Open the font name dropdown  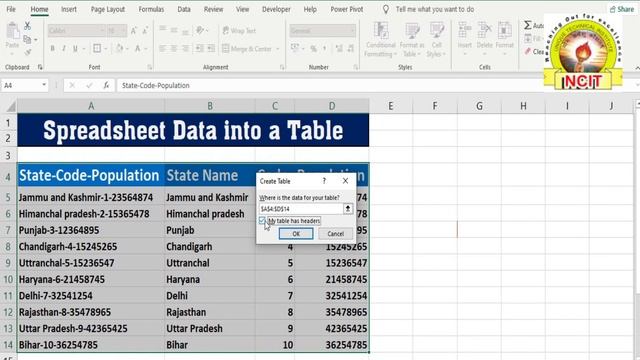click(102, 31)
